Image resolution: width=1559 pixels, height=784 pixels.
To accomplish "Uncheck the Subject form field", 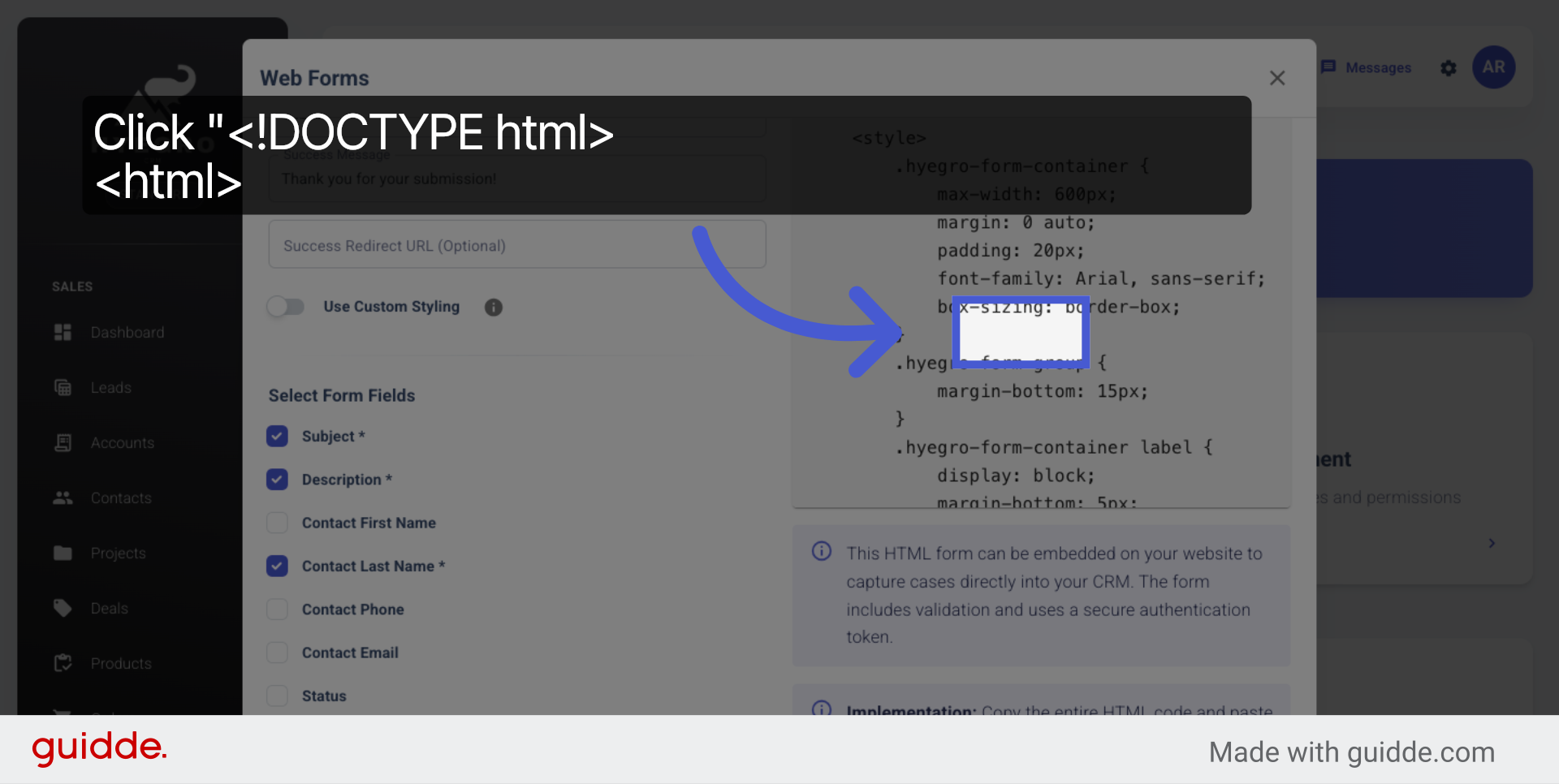I will pos(277,436).
